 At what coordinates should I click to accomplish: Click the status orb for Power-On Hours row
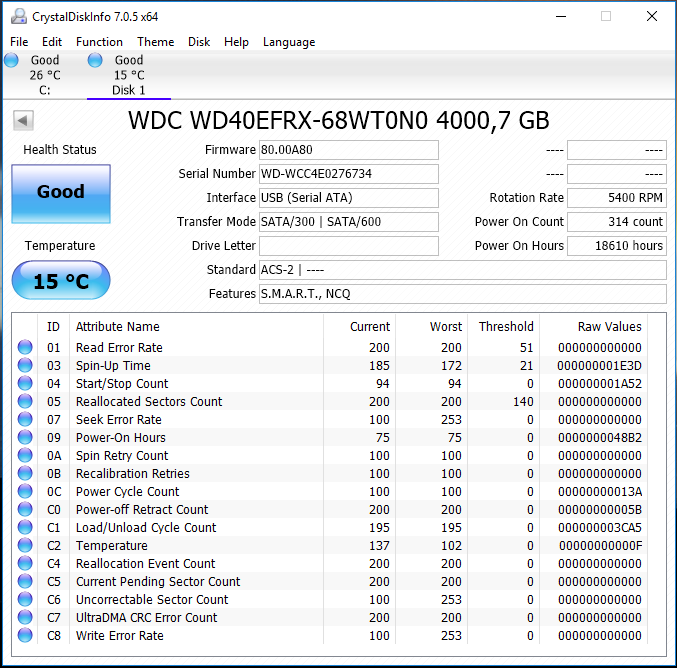point(25,437)
